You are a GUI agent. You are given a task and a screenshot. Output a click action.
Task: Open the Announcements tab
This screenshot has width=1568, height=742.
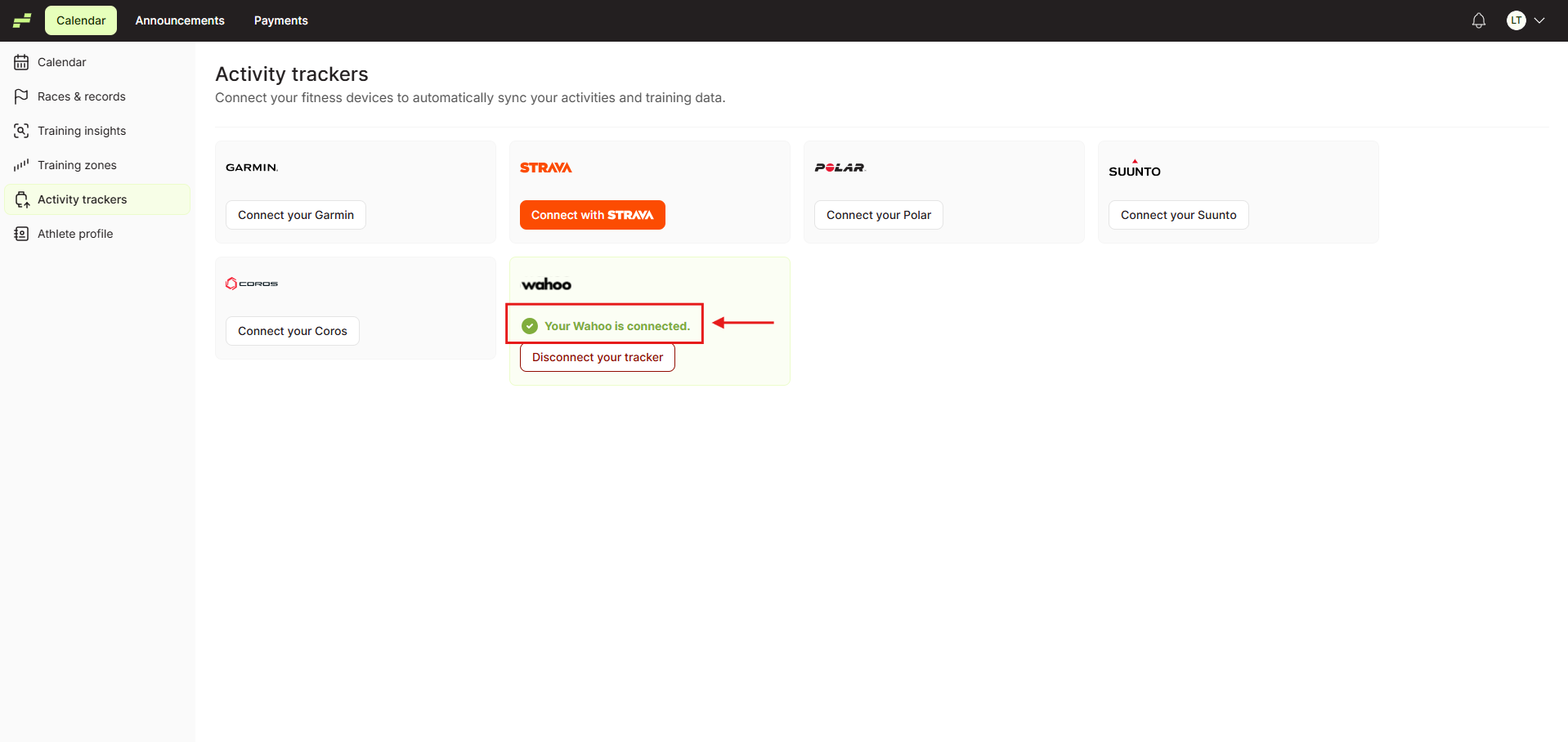click(x=180, y=20)
